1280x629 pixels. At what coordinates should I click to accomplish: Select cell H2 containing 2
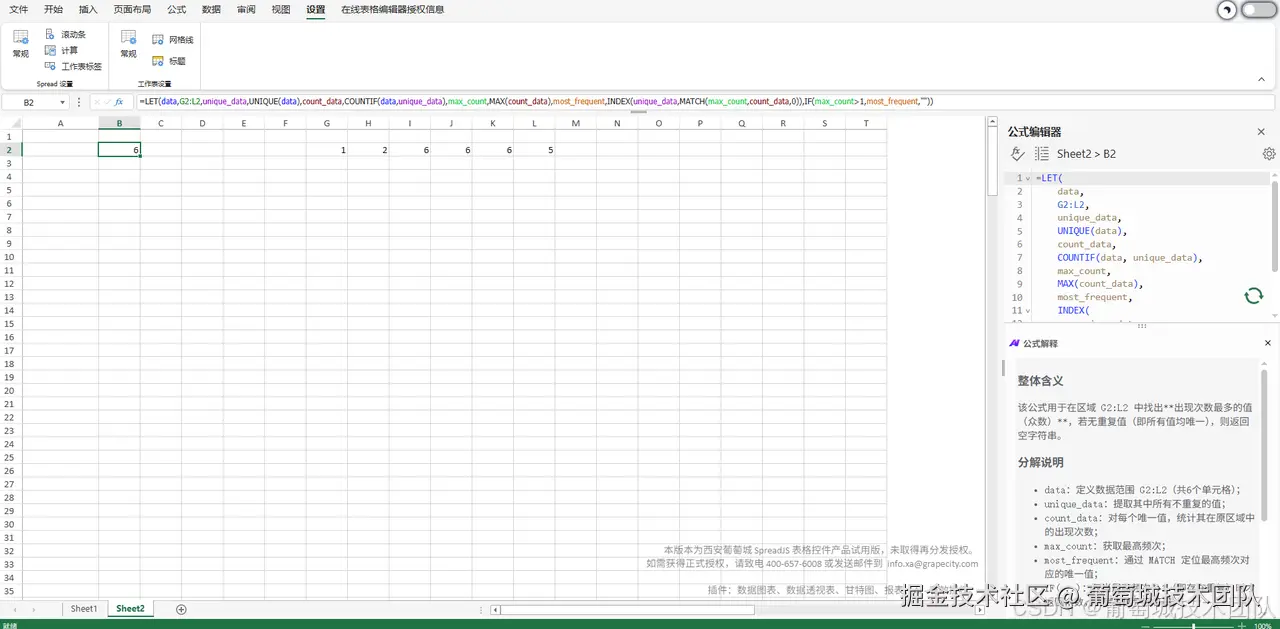pyautogui.click(x=368, y=150)
